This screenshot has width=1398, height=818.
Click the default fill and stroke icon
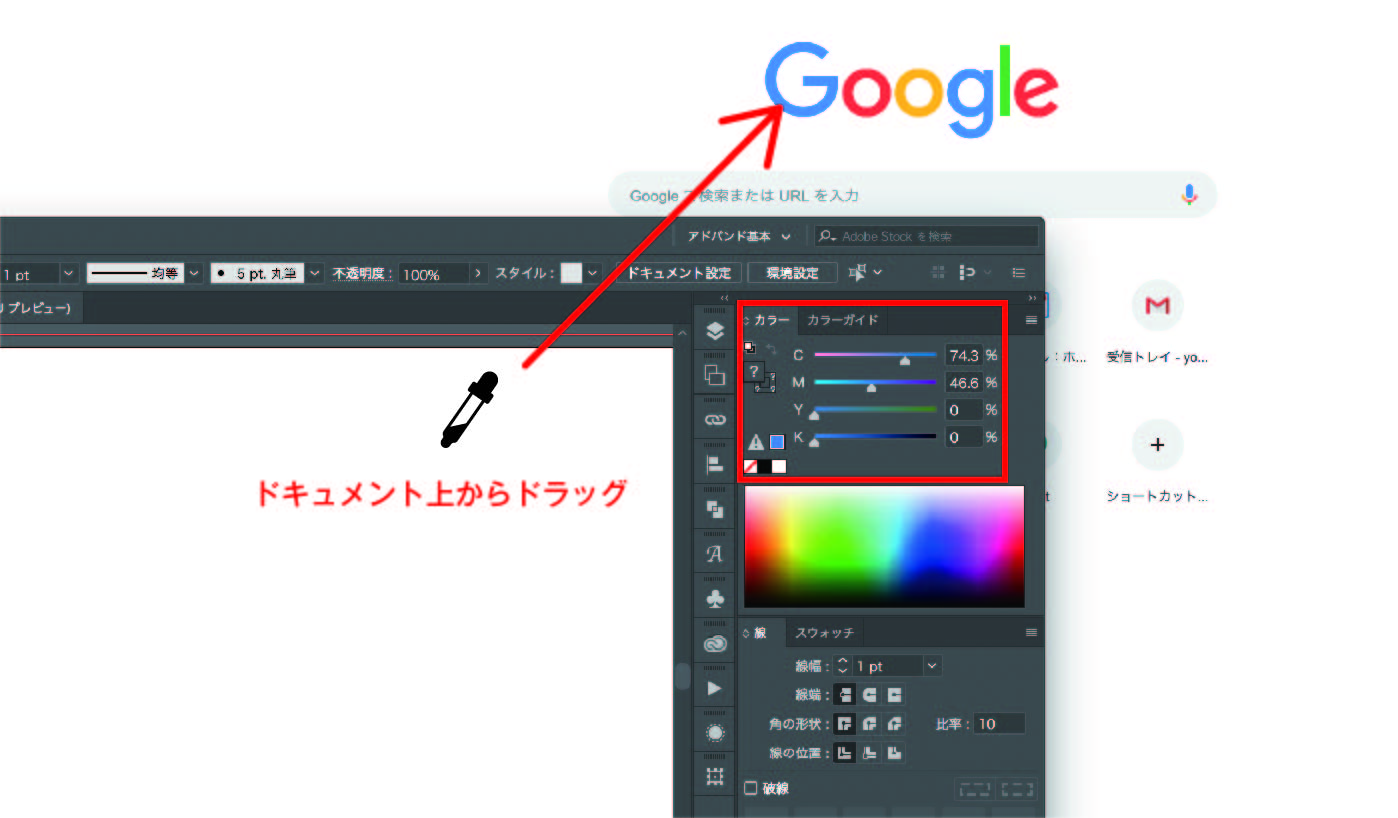750,348
